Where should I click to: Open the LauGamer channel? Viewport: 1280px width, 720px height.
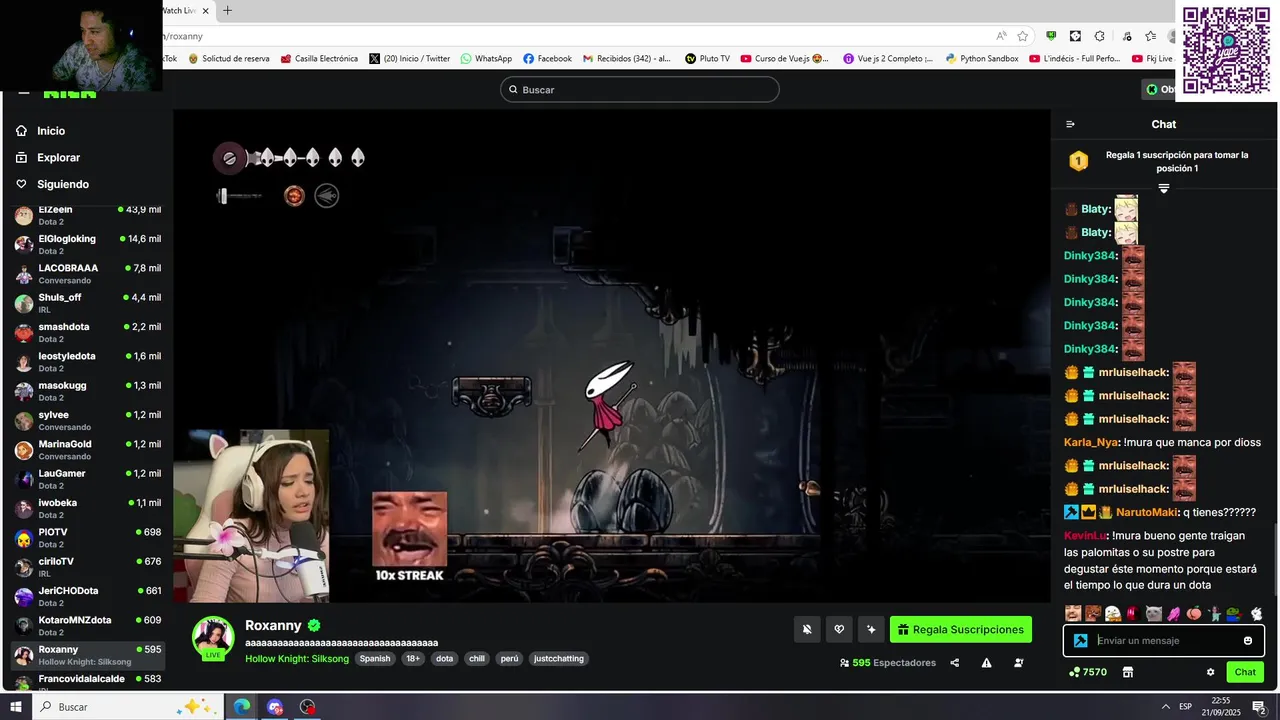87,479
